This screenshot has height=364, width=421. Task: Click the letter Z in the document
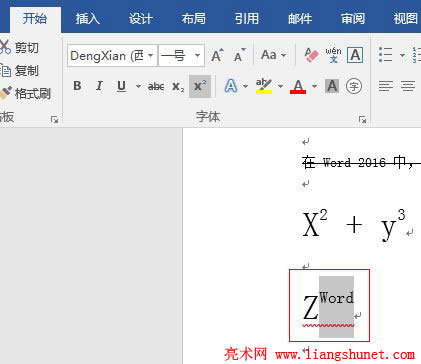coord(310,308)
